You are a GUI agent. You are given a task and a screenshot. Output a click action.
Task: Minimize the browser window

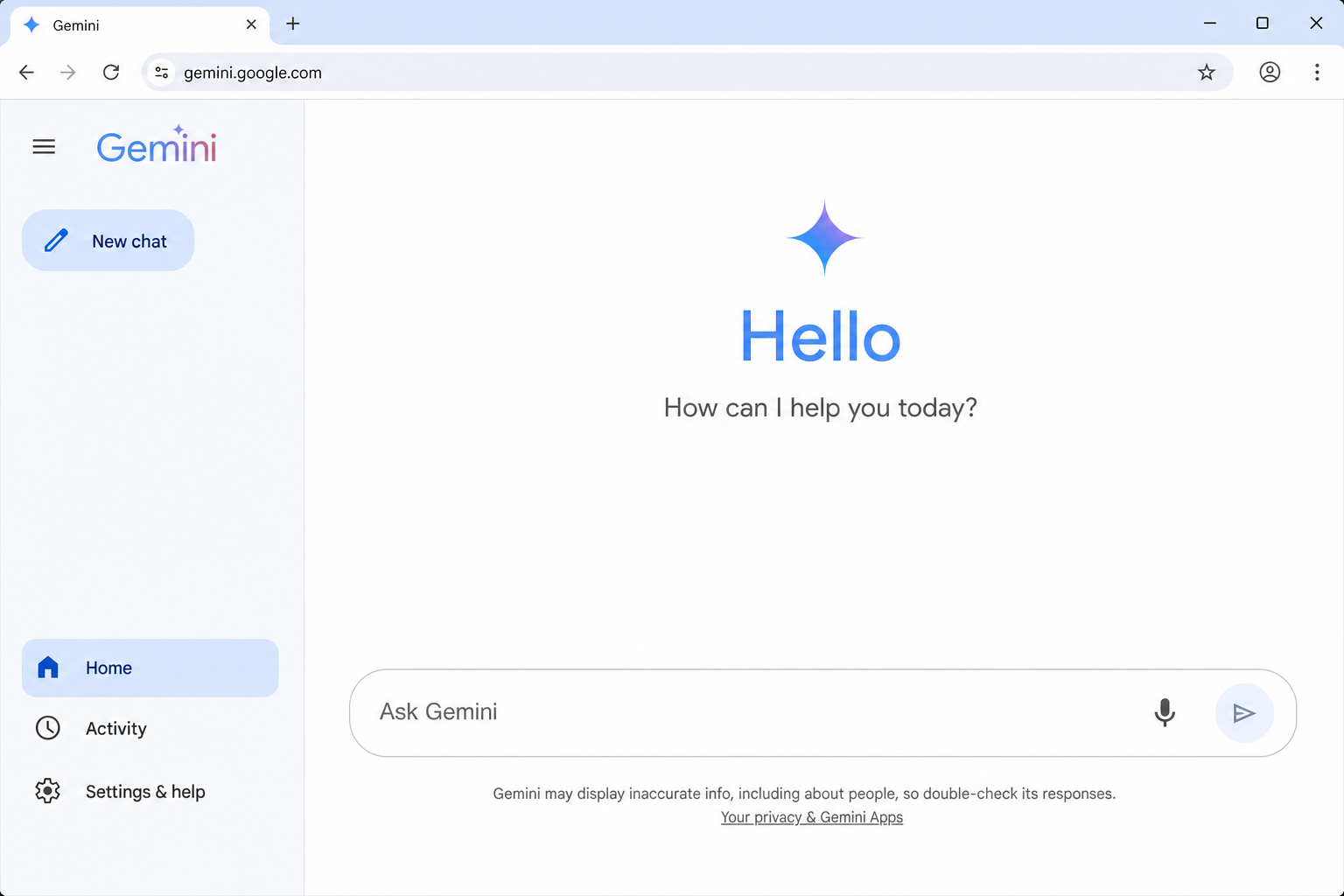tap(1210, 24)
